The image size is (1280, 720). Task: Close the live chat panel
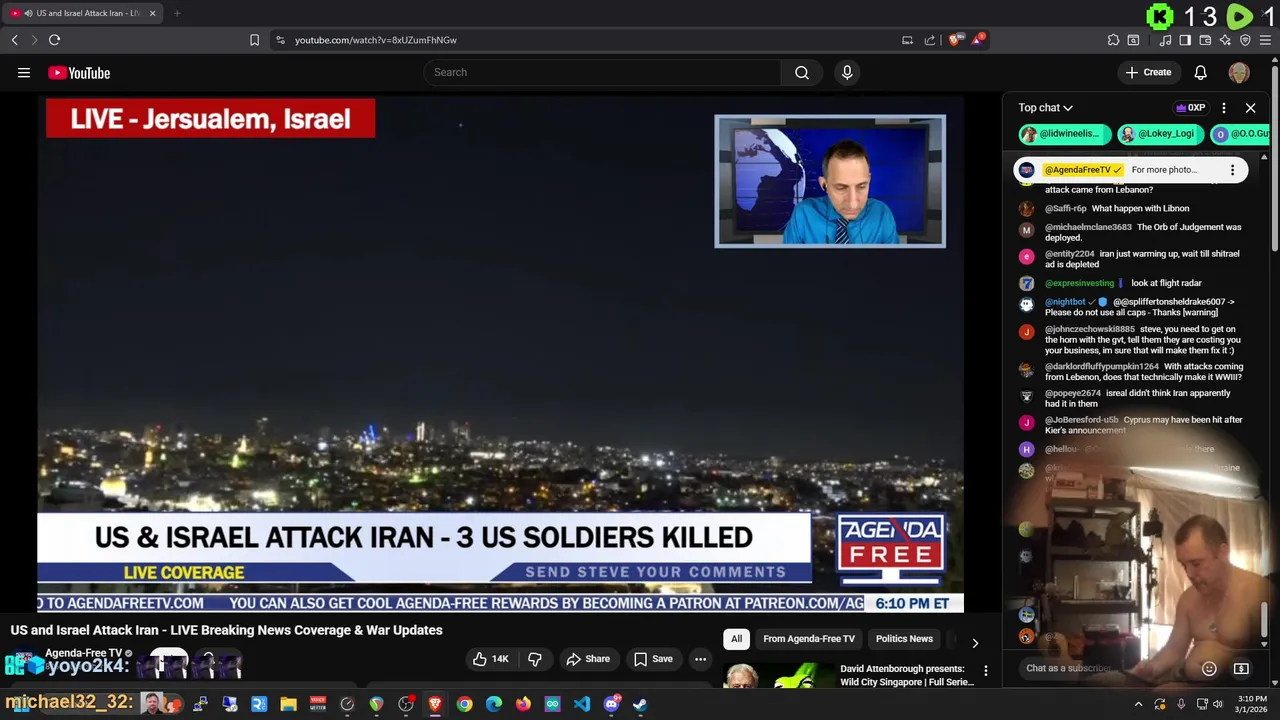[x=1250, y=108]
